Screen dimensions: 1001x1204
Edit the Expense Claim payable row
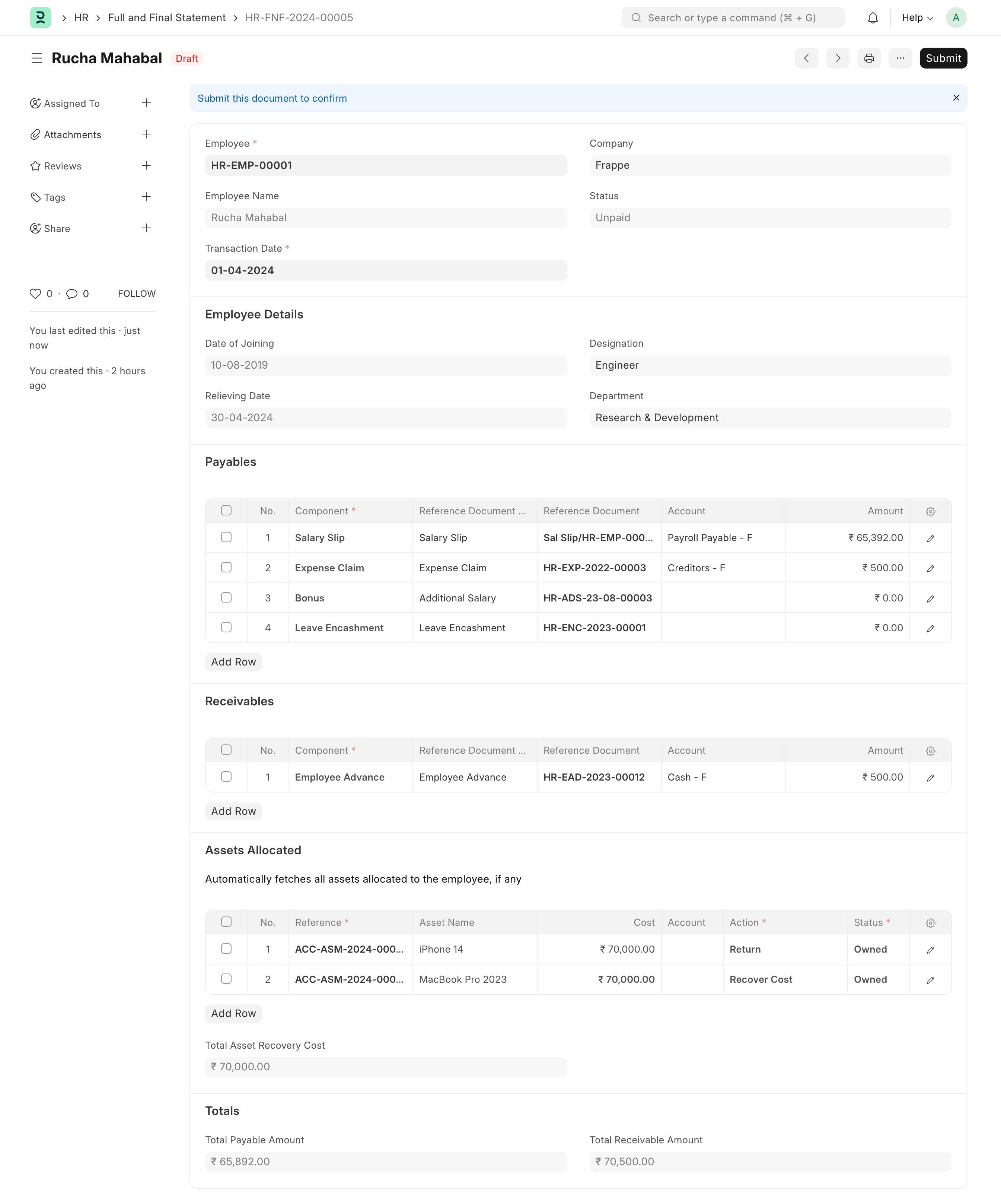[x=930, y=568]
